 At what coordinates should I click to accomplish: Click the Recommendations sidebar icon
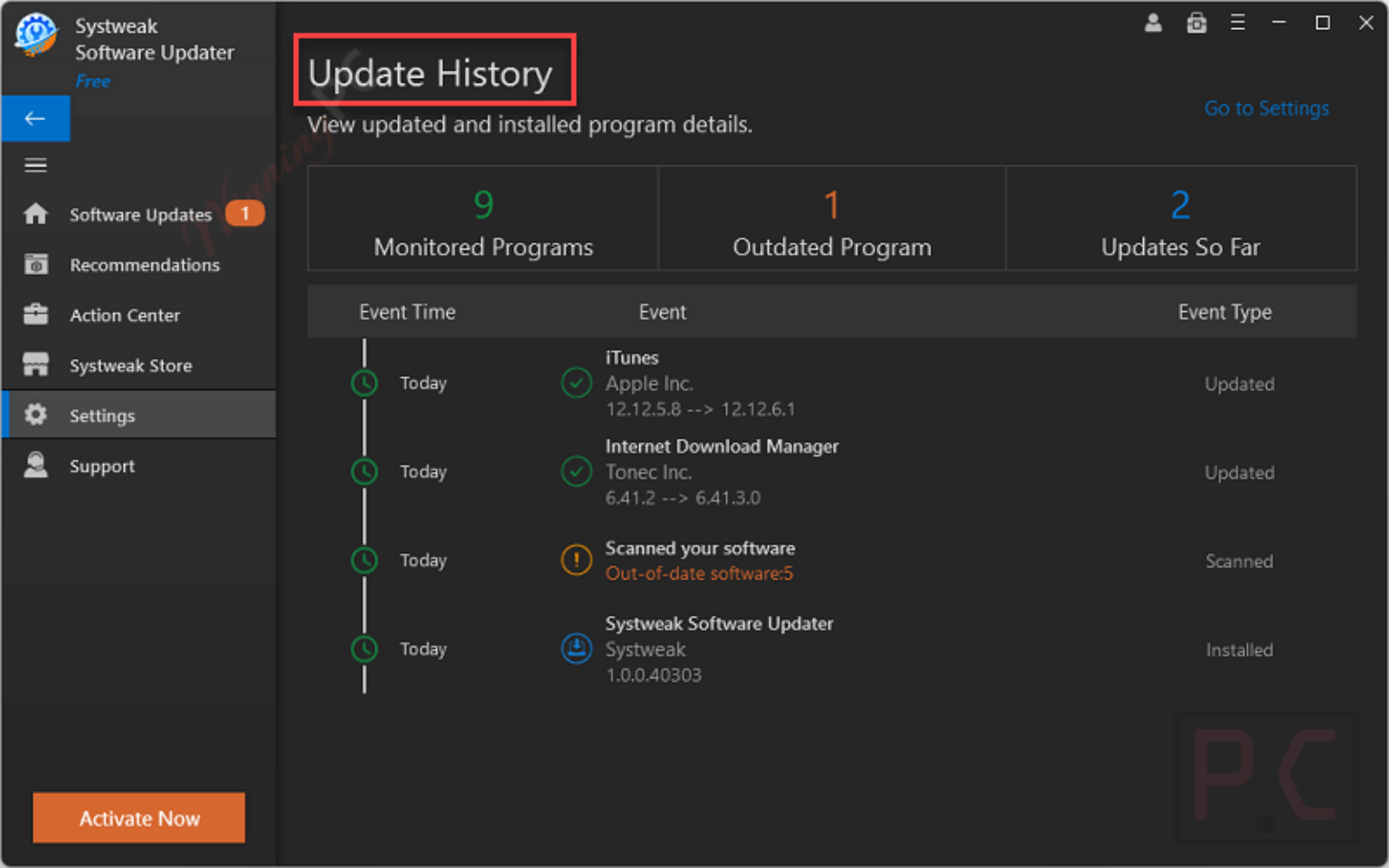pyautogui.click(x=35, y=264)
